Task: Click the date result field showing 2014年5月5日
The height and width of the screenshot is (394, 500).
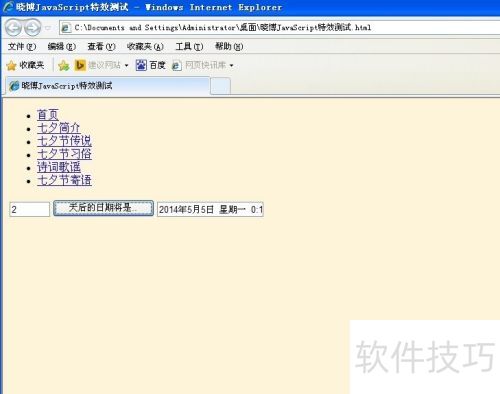Action: point(210,209)
